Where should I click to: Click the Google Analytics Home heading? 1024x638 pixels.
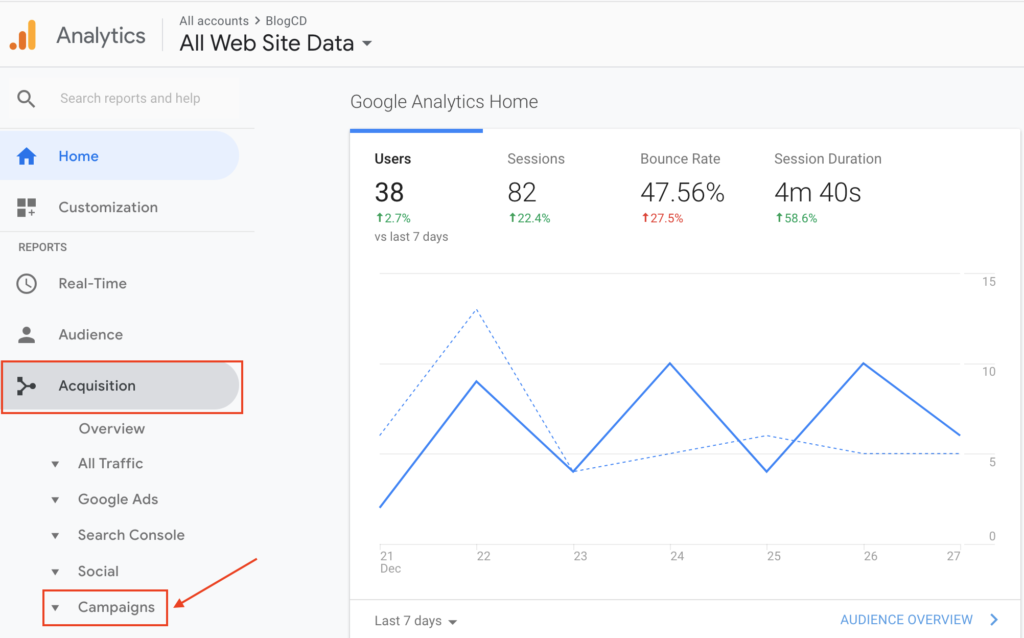(x=444, y=102)
